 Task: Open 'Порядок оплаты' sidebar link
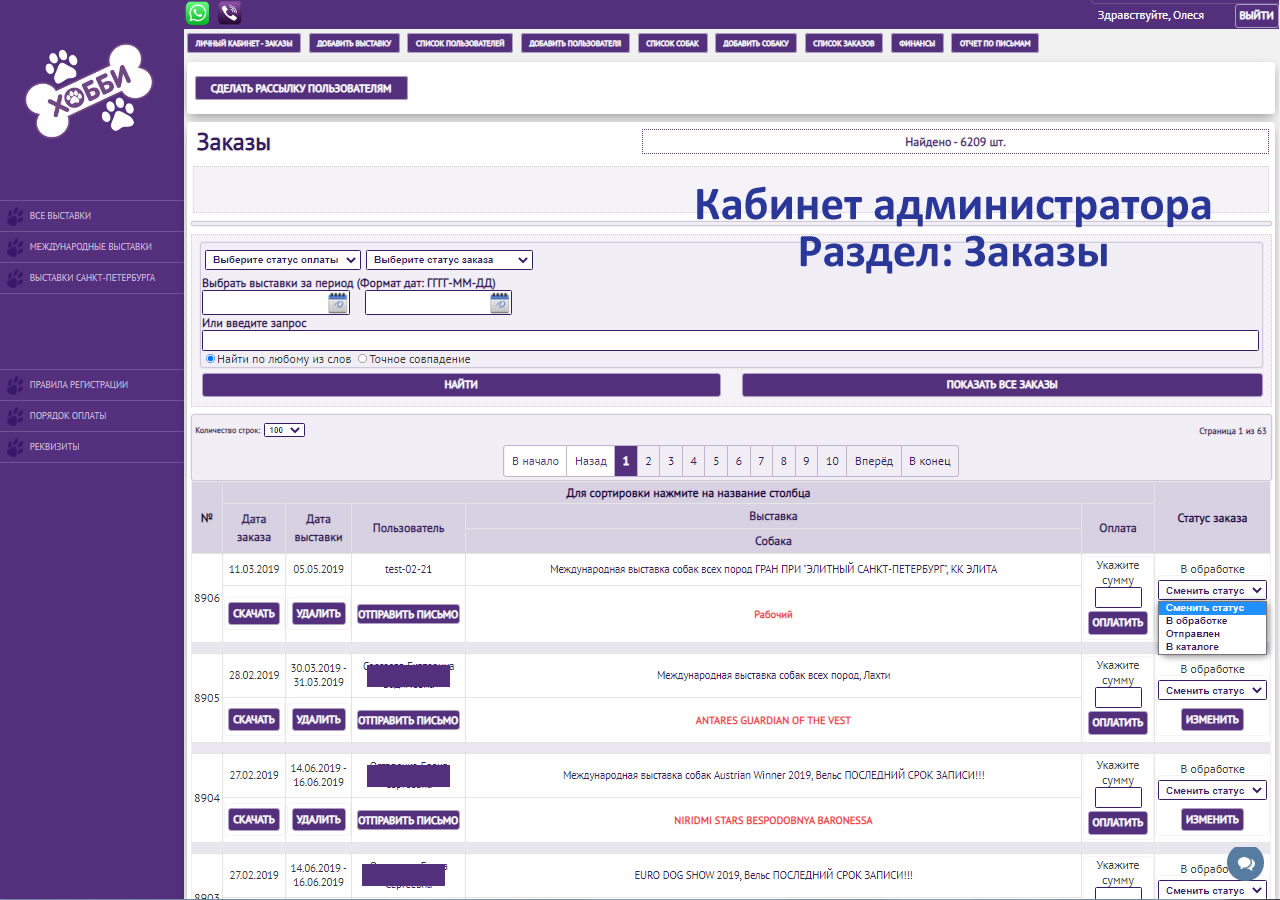68,416
